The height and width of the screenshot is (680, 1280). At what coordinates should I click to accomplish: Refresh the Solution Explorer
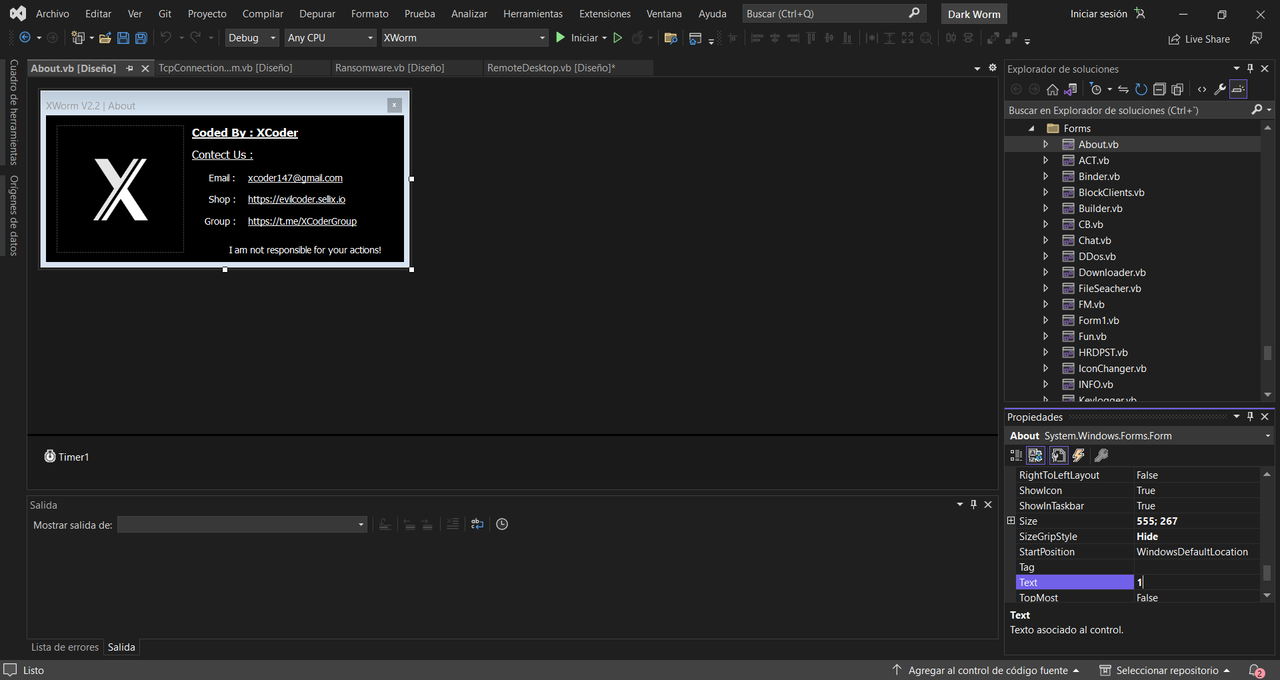1140,89
